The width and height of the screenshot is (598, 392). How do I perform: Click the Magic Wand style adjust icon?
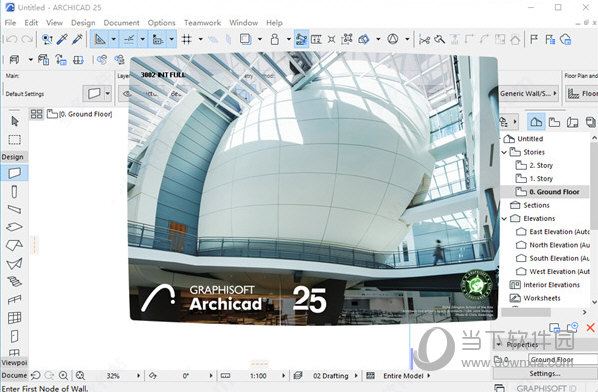pos(439,39)
